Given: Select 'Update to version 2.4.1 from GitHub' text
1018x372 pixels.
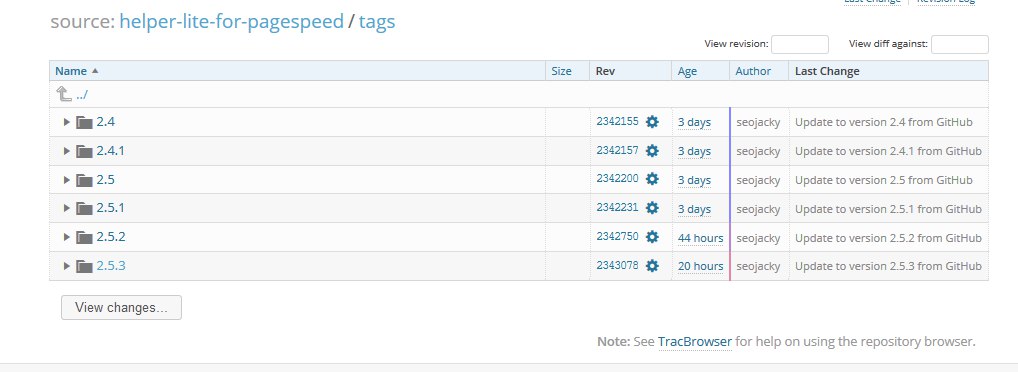Looking at the screenshot, I should click(888, 151).
